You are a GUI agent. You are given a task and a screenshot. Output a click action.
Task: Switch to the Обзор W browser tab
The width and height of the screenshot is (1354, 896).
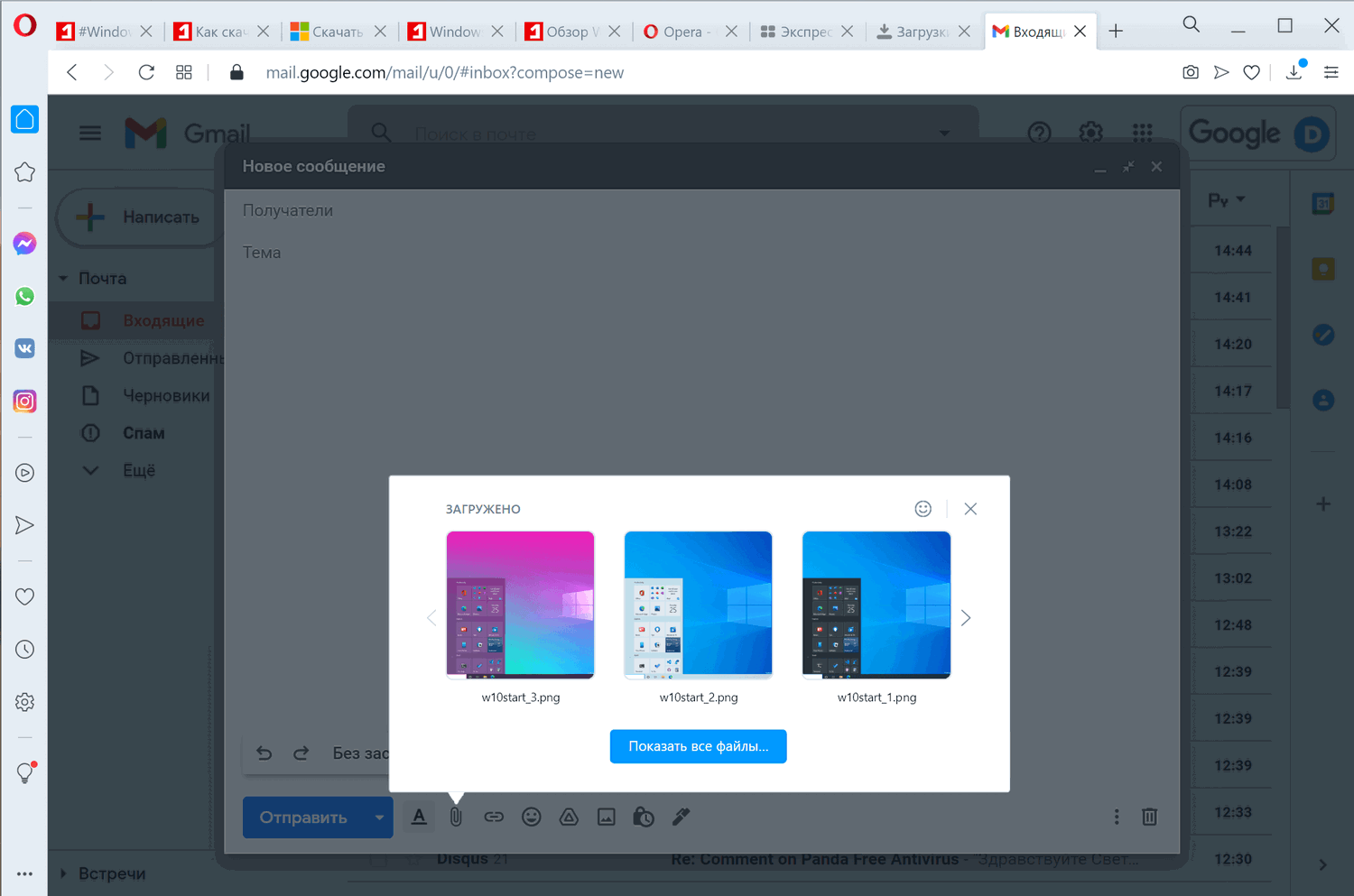pos(573,32)
